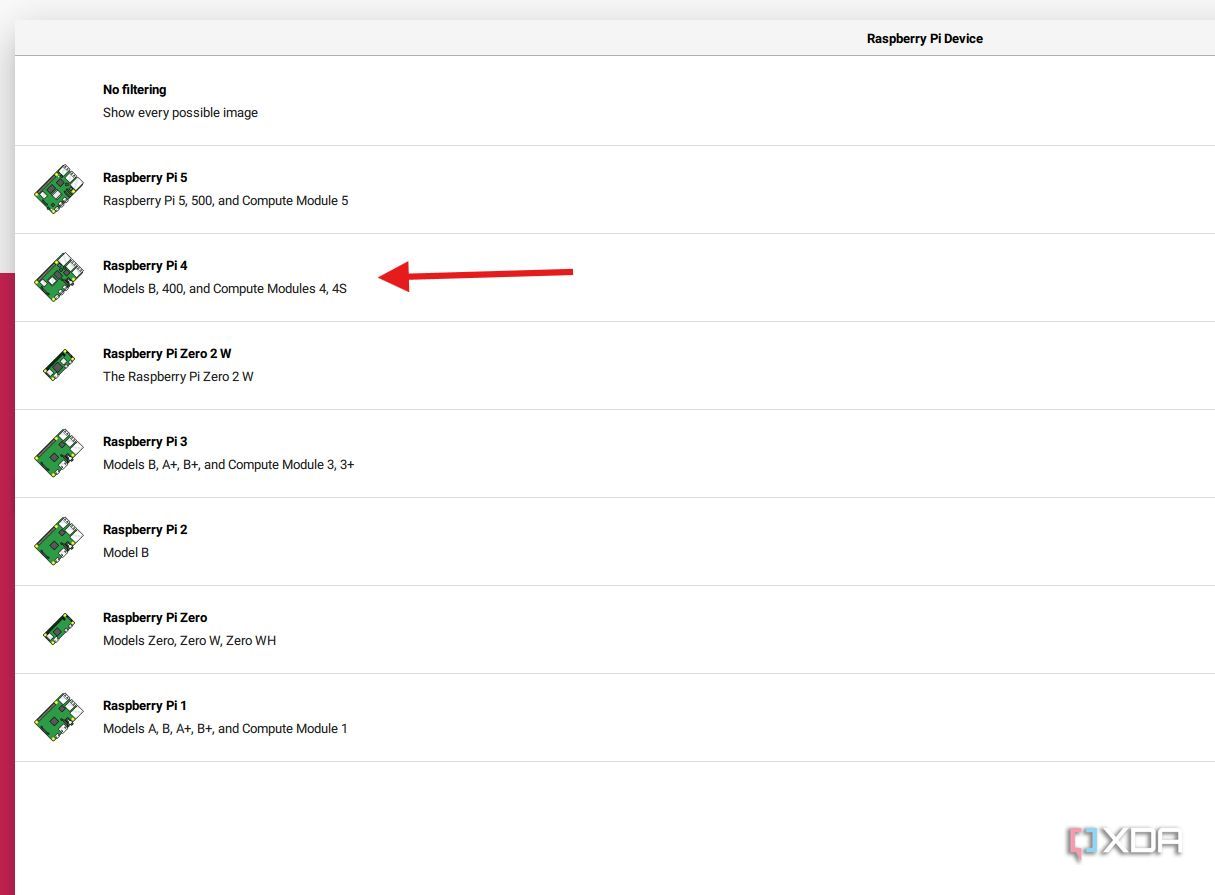Click the Raspberry Pi 4 board icon

(x=59, y=277)
